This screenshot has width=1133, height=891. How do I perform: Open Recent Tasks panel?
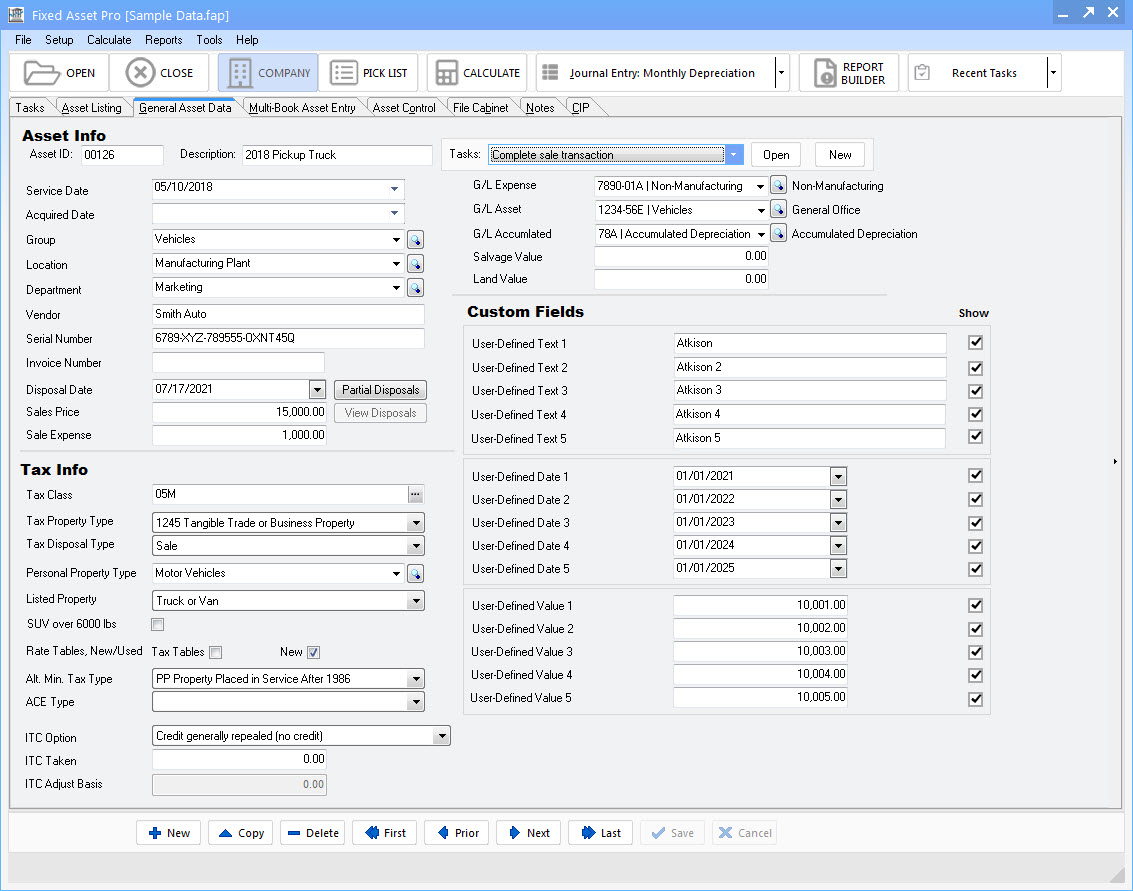click(984, 72)
